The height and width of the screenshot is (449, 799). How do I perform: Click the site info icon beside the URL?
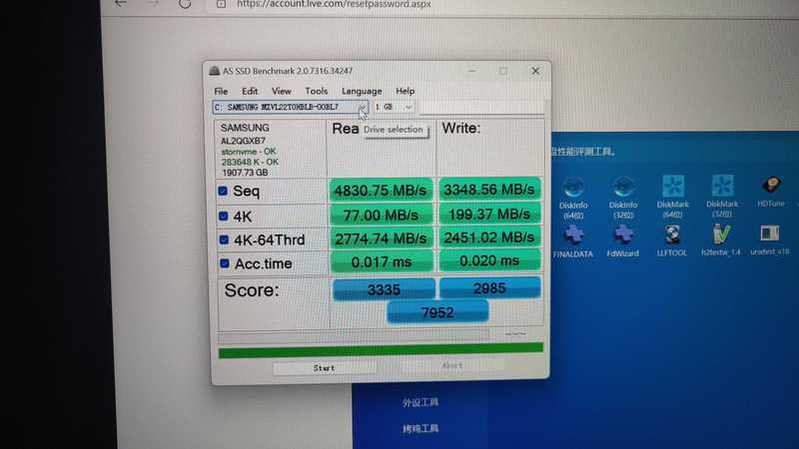(x=221, y=4)
